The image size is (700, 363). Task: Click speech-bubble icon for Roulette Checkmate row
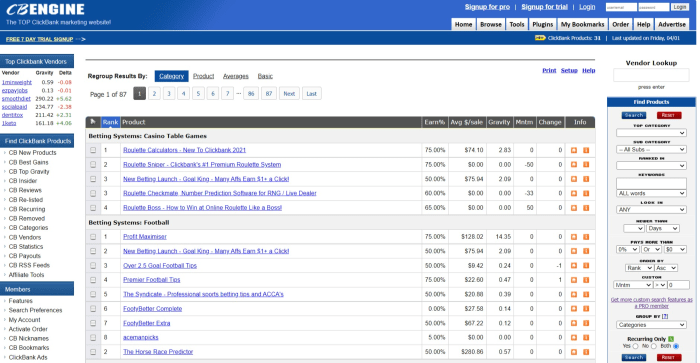tap(574, 193)
